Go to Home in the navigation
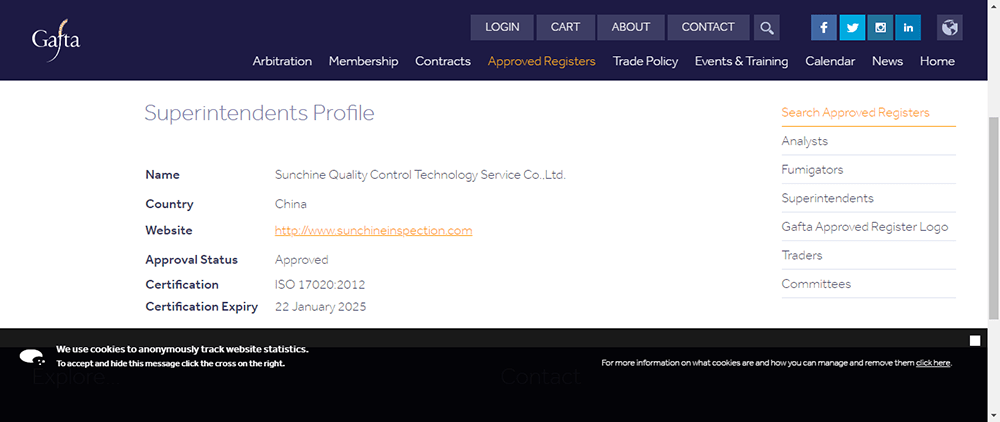The height and width of the screenshot is (422, 1000). [937, 61]
